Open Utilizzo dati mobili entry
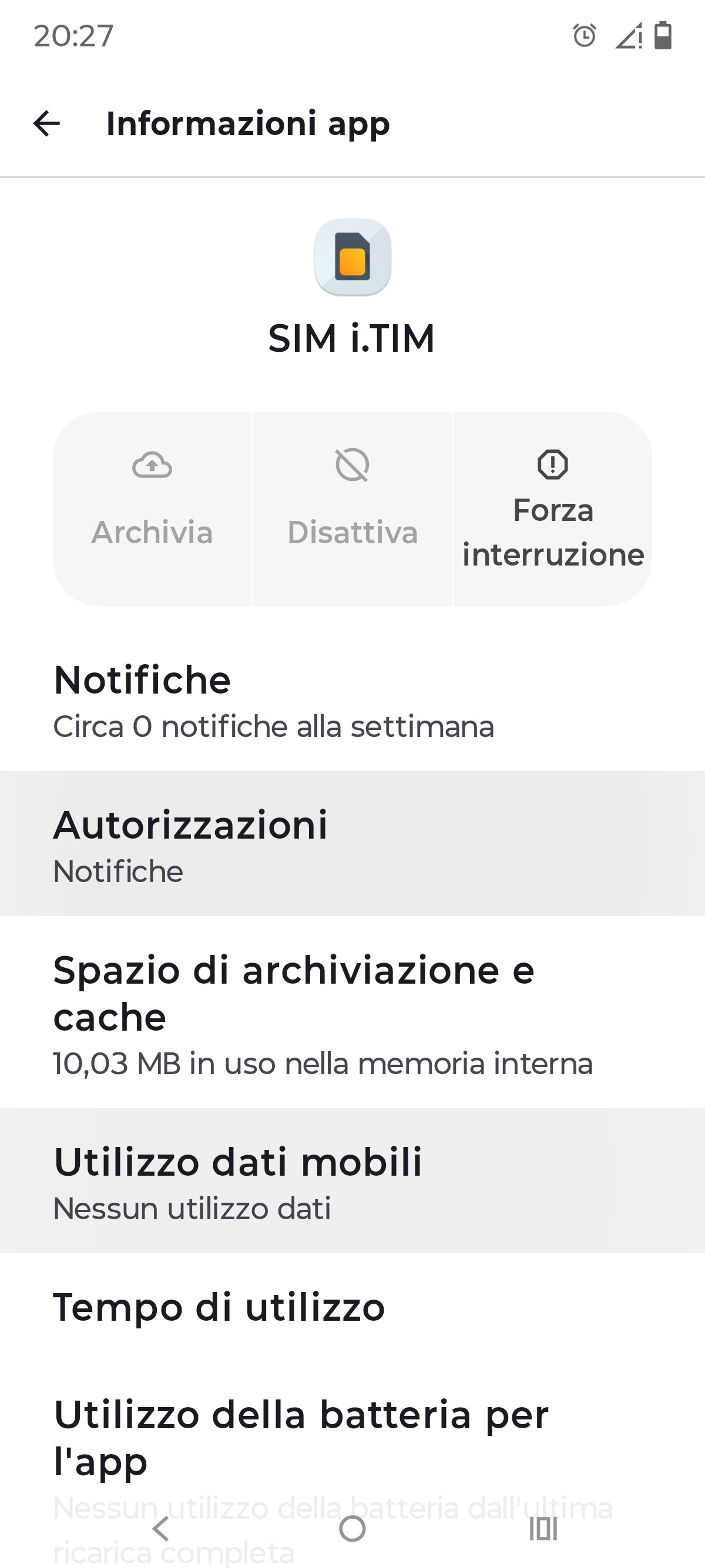The height and width of the screenshot is (1568, 705). (352, 1182)
